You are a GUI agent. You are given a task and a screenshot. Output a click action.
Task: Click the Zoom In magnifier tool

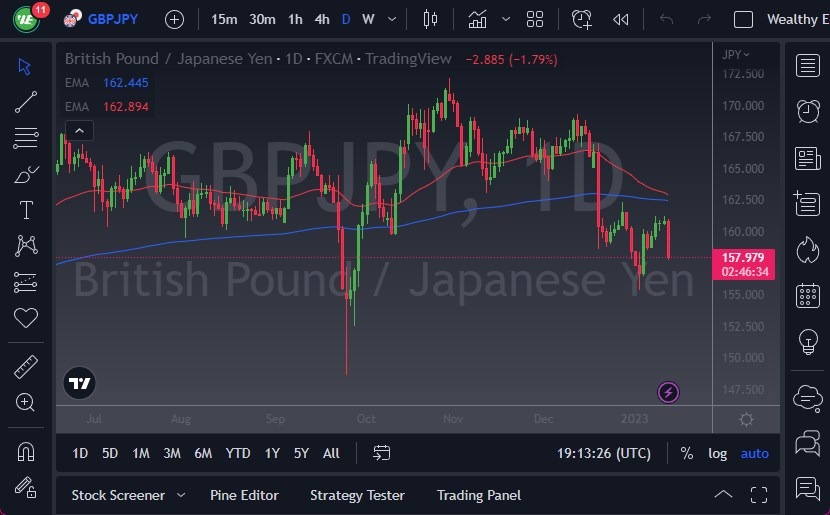pos(26,402)
